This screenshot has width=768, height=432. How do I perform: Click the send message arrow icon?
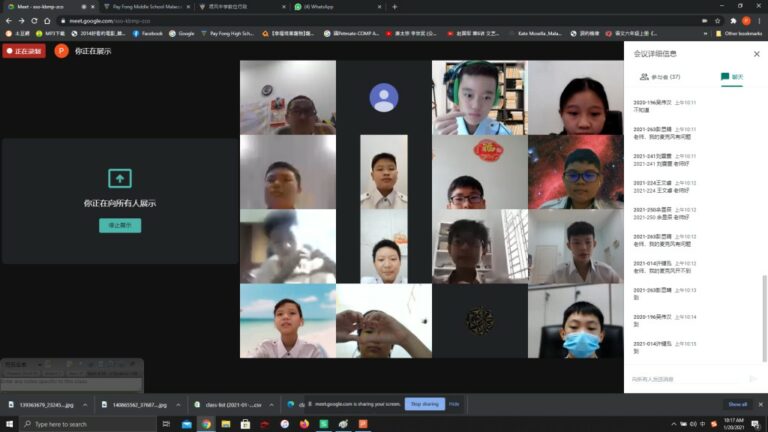(753, 379)
